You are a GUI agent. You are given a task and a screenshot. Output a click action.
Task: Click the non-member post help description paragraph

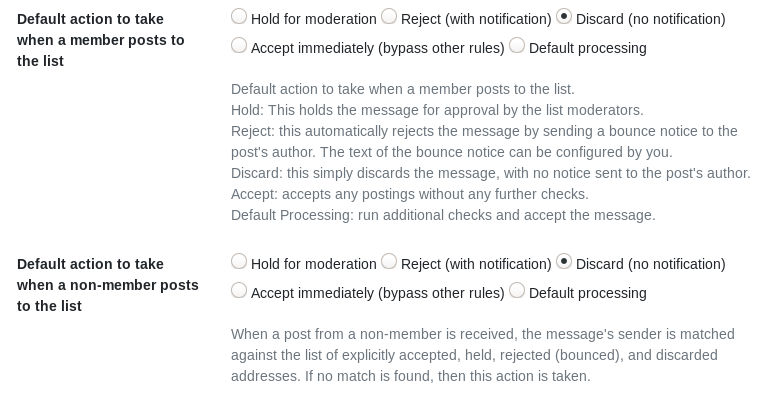click(483, 355)
